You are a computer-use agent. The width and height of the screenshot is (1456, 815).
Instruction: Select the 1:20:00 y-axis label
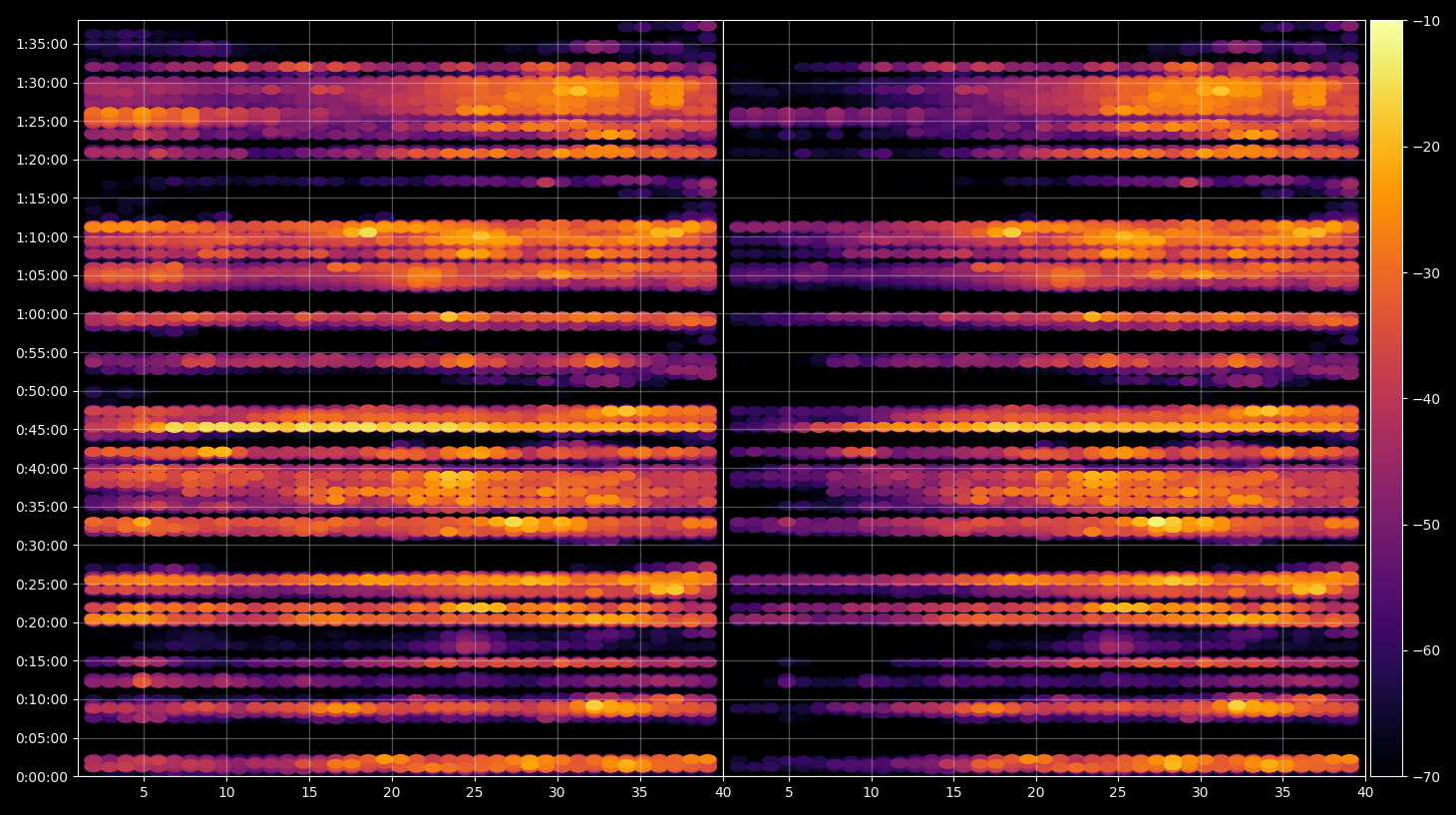42,160
